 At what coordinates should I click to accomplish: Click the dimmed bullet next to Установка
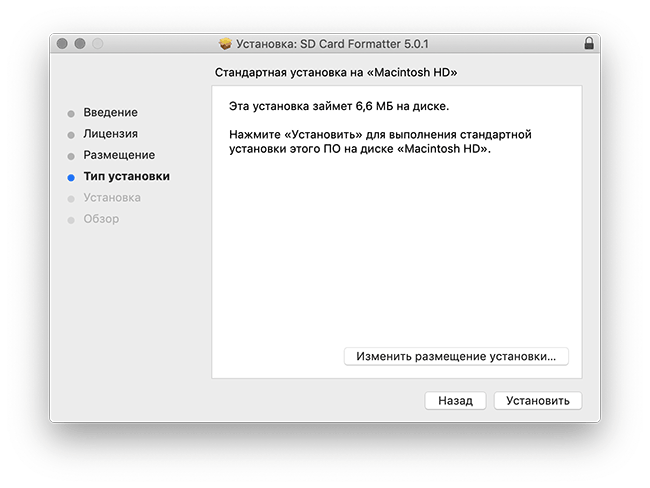pos(71,199)
